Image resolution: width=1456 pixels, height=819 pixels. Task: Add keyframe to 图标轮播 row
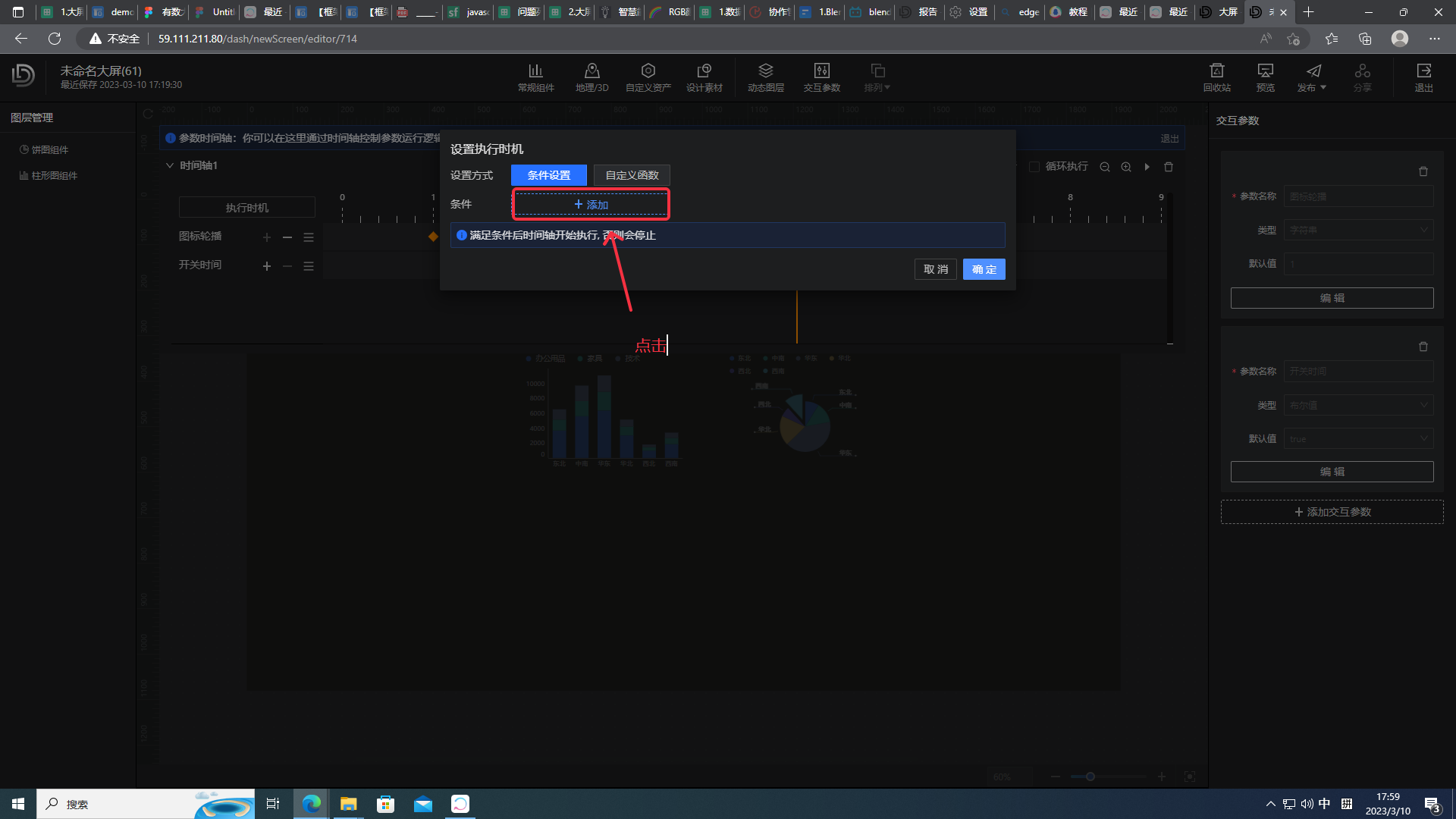[267, 237]
